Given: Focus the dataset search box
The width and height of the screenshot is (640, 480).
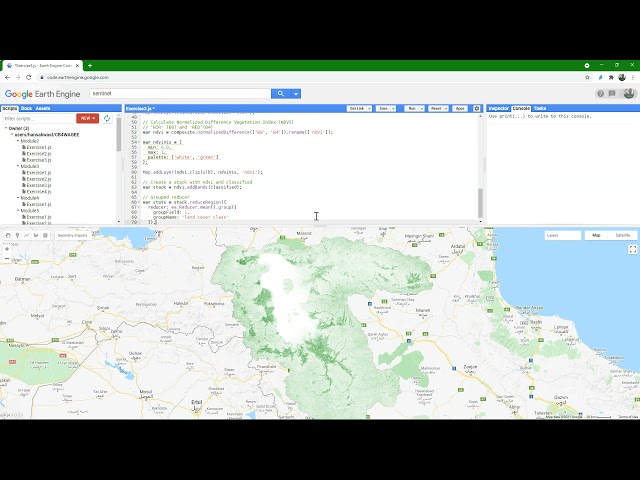Looking at the screenshot, I should (x=180, y=94).
